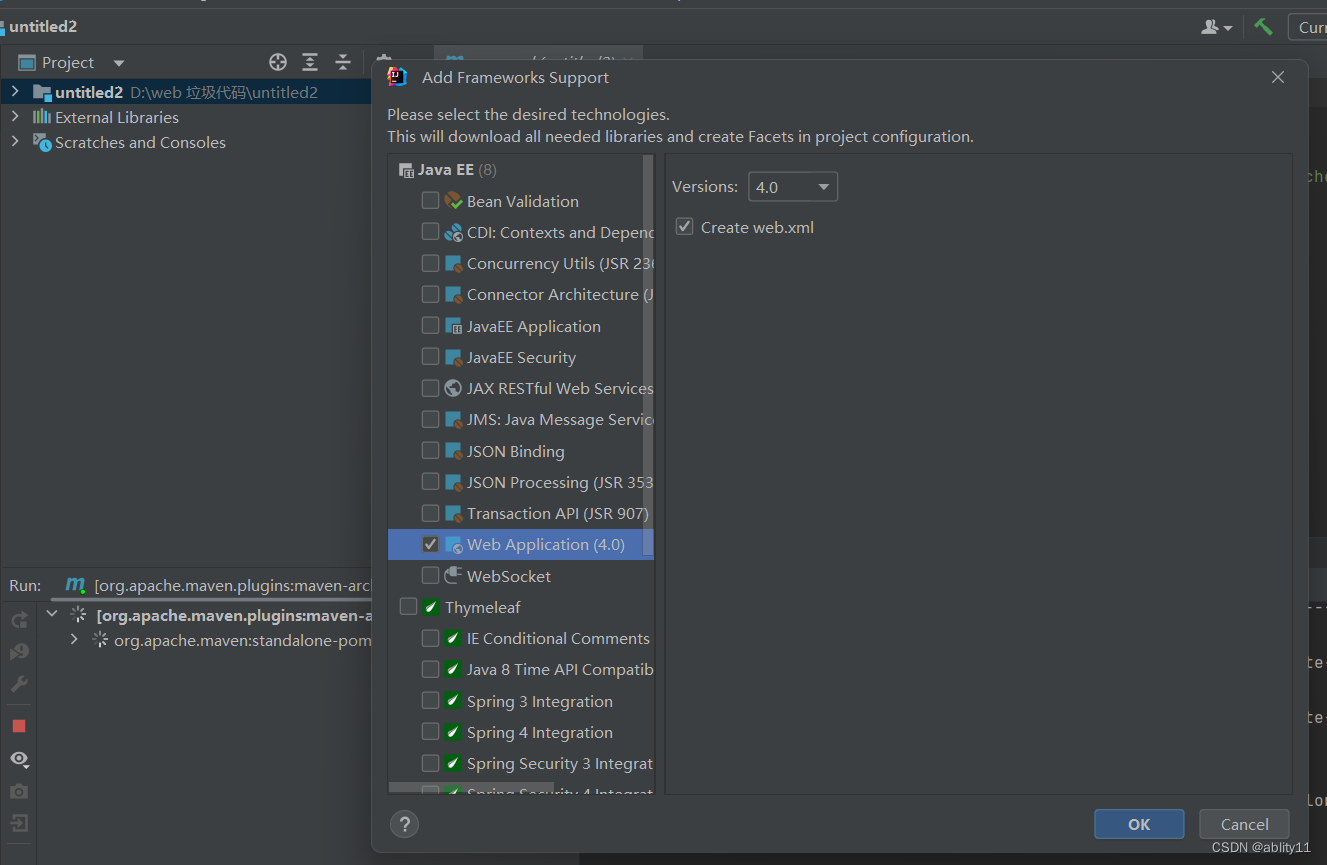1327x865 pixels.
Task: Click untitled2 breadcrumb in navigation bar
Action: [43, 27]
